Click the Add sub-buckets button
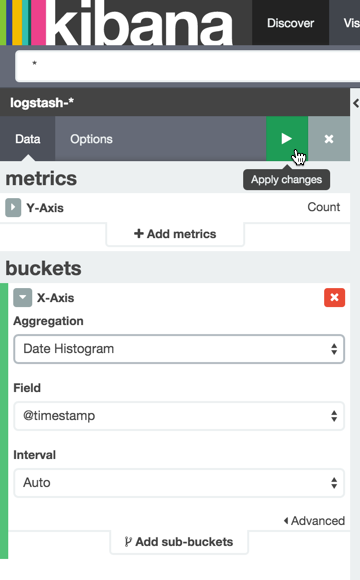This screenshot has height=580, width=360. (x=179, y=542)
